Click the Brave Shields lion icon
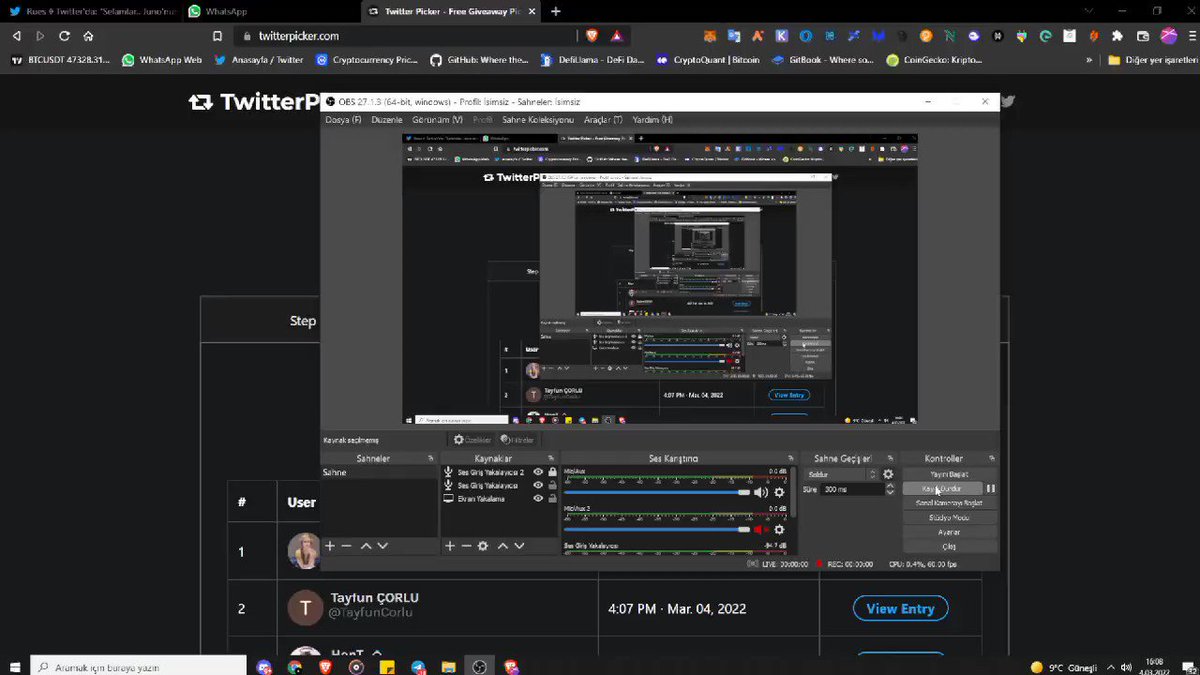The height and width of the screenshot is (675, 1200). [592, 36]
